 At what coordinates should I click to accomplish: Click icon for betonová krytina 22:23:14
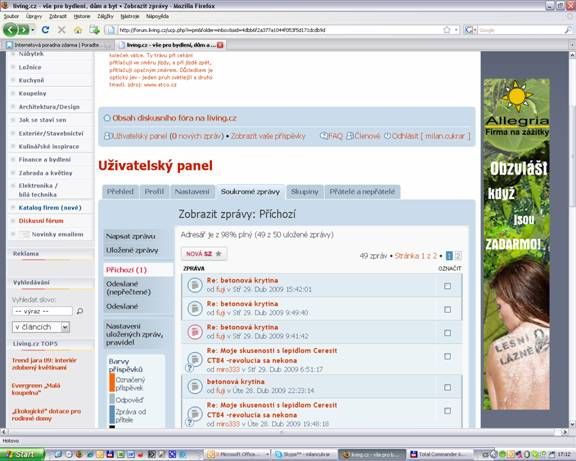195,386
